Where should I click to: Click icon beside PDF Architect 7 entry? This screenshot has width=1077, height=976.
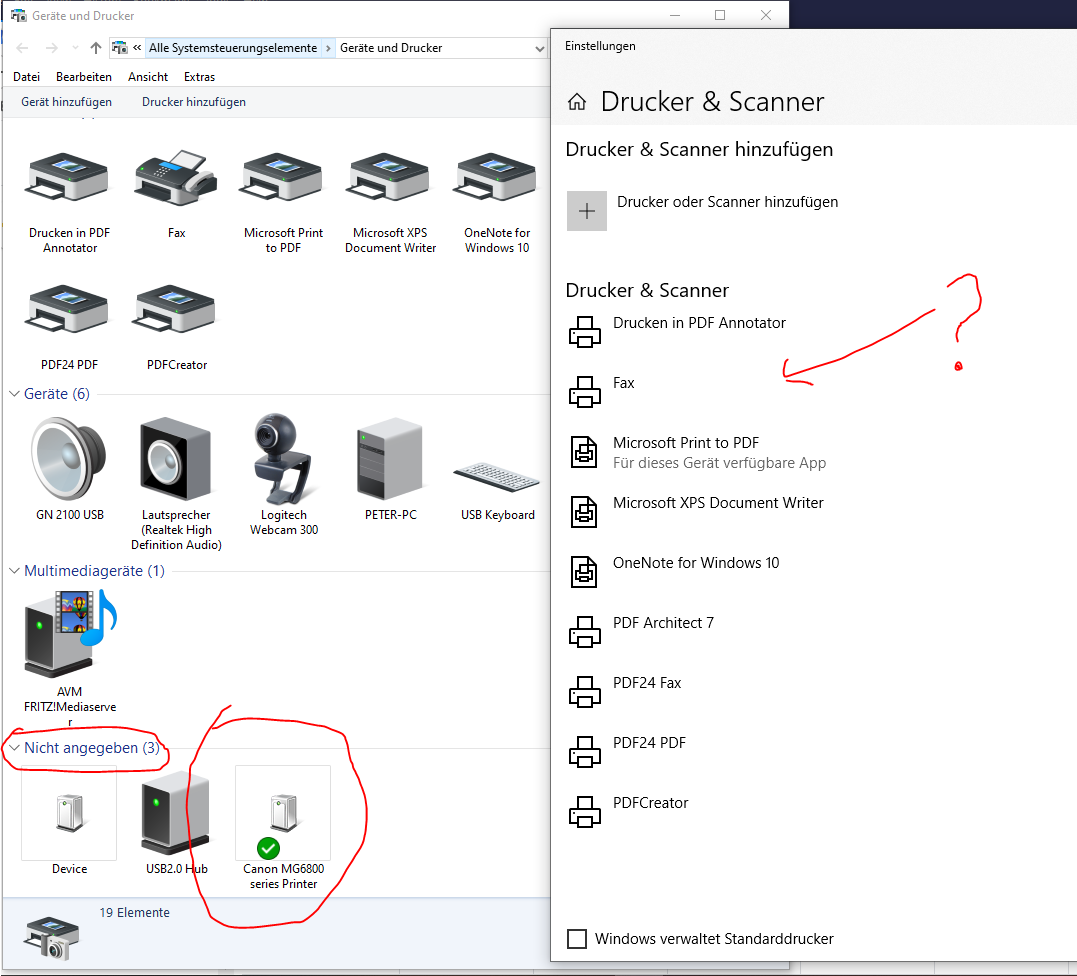[585, 632]
